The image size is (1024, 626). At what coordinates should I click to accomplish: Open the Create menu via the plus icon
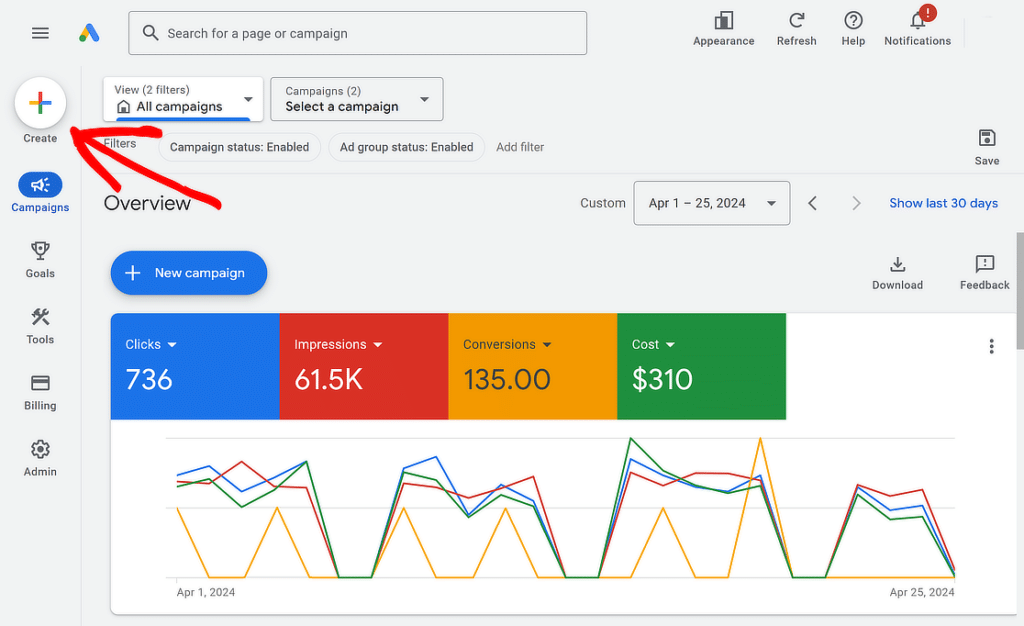pos(40,102)
